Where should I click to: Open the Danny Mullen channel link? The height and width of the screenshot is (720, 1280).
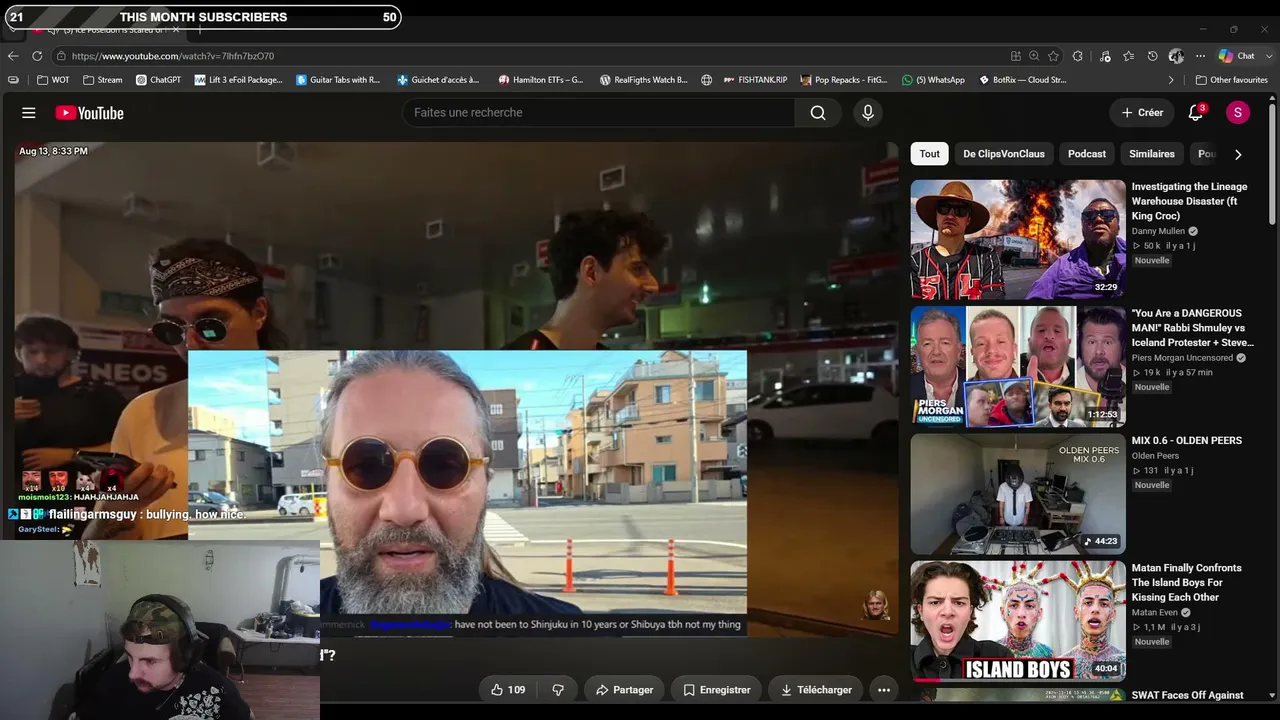pos(1158,231)
